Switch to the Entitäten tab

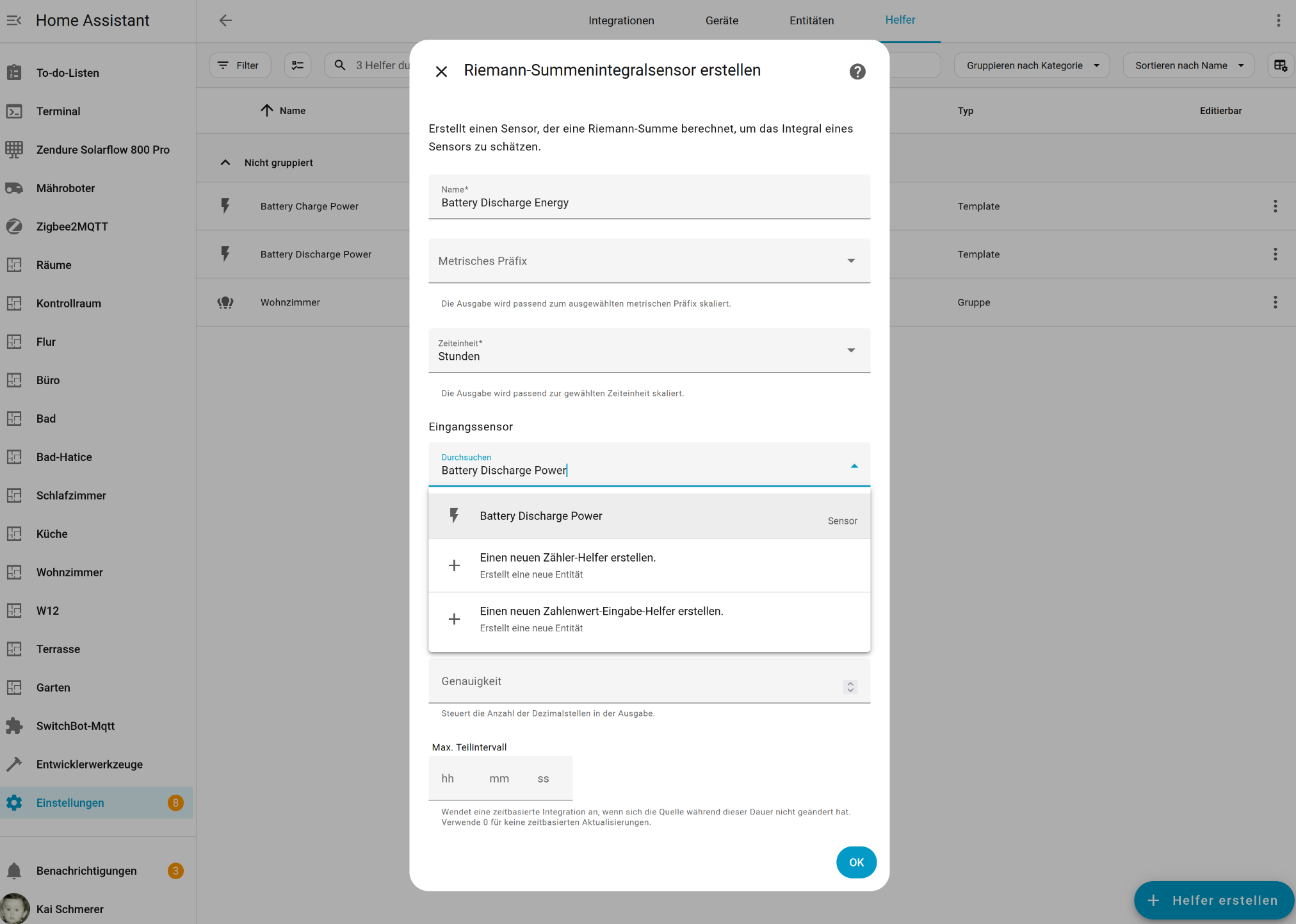(x=811, y=20)
